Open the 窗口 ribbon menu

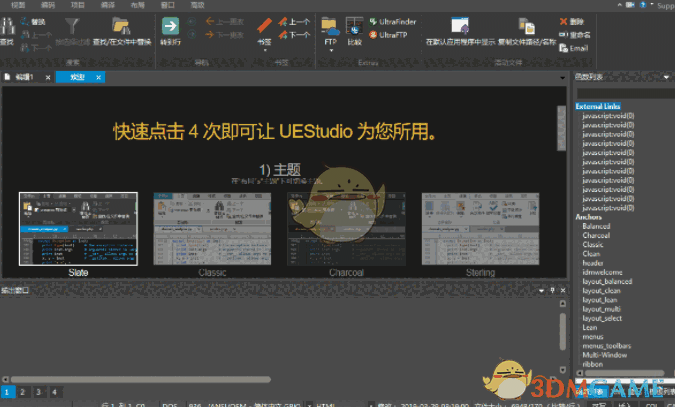[x=167, y=5]
